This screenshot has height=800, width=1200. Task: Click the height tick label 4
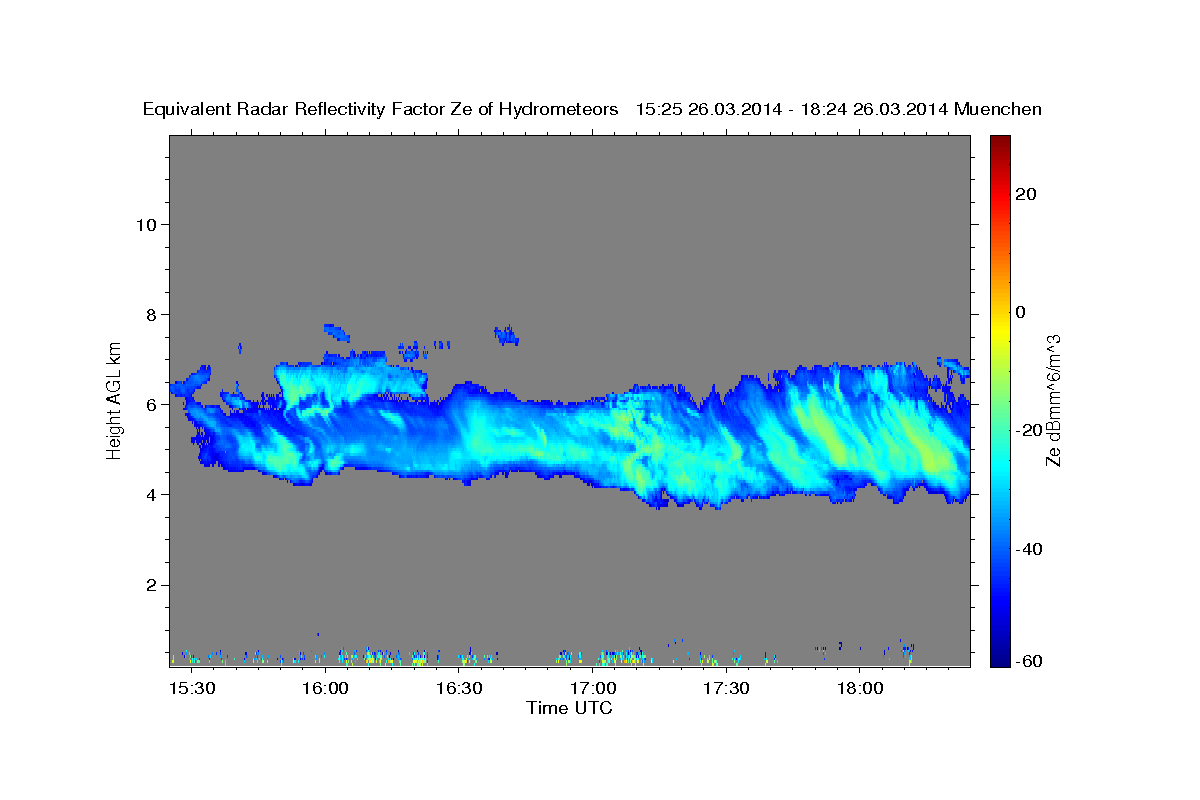(153, 495)
